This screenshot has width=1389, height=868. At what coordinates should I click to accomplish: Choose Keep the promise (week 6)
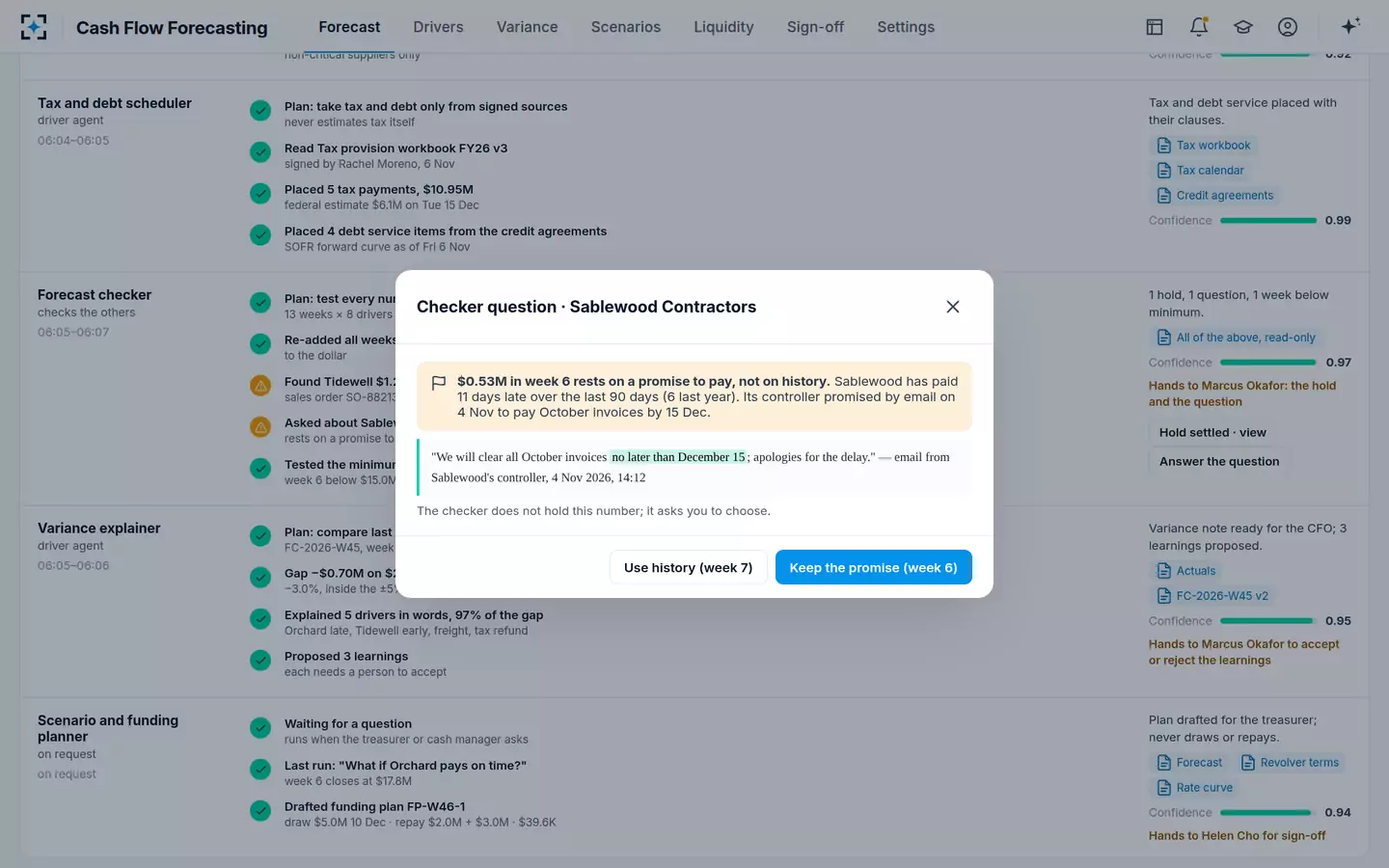pyautogui.click(x=873, y=567)
